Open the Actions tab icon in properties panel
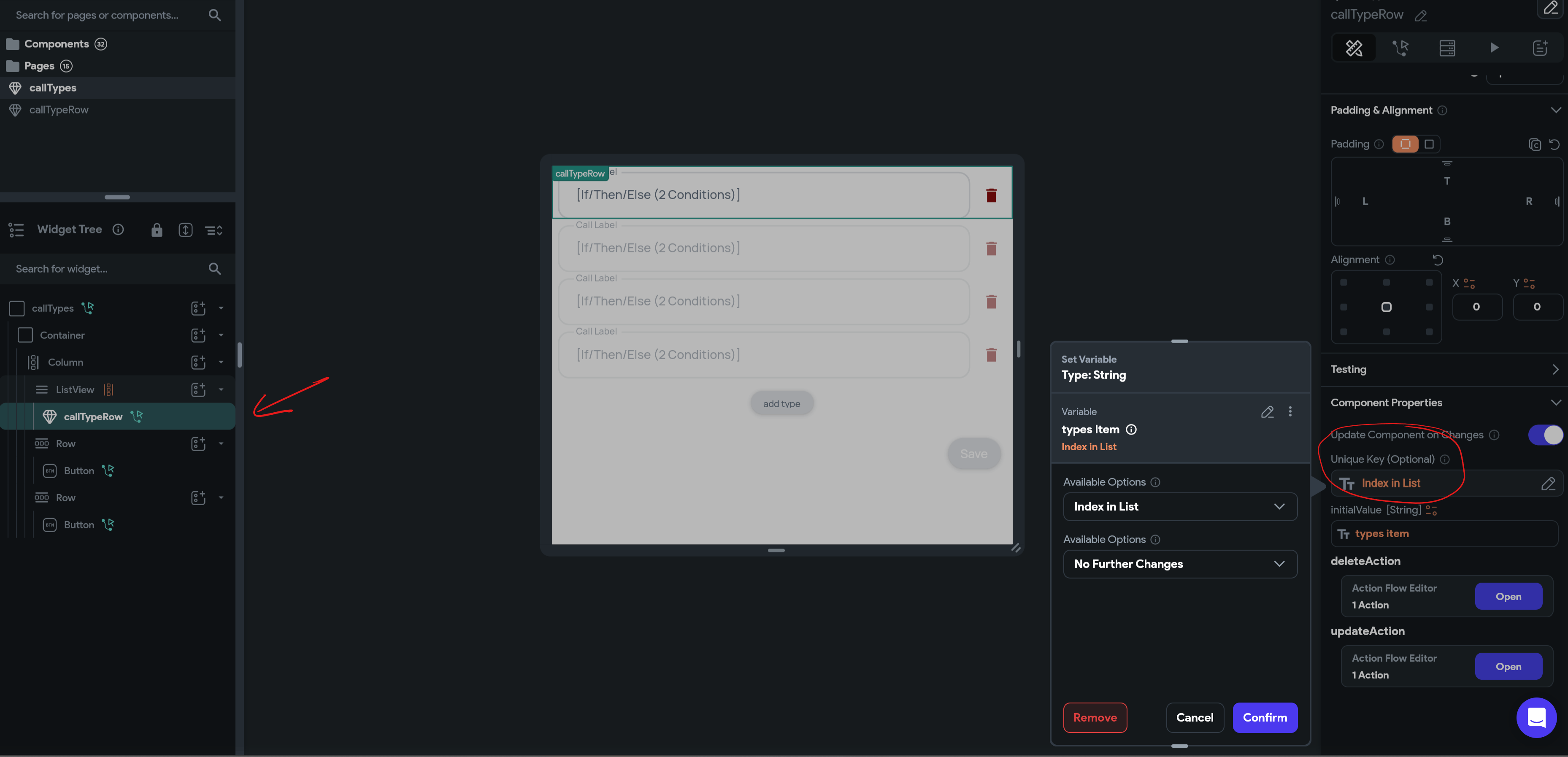This screenshot has width=1568, height=757. coord(1400,48)
